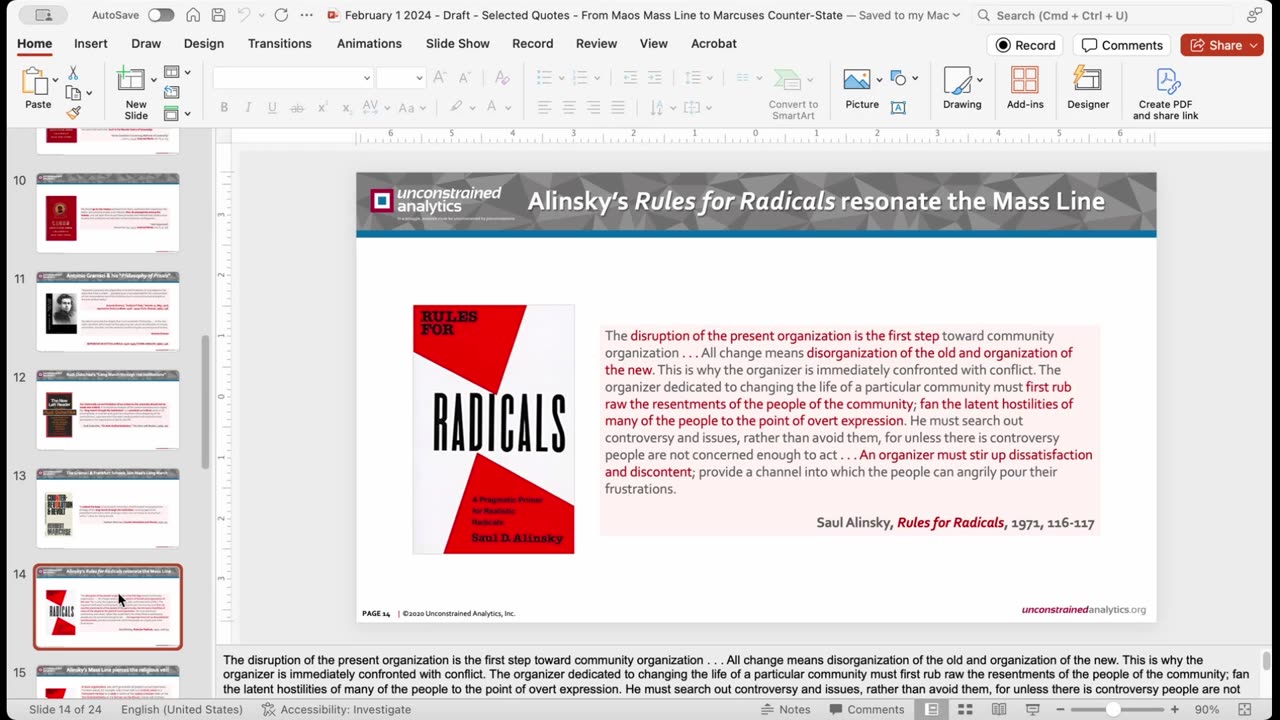1280x720 pixels.
Task: Toggle the AutoSave switch
Action: [x=160, y=15]
